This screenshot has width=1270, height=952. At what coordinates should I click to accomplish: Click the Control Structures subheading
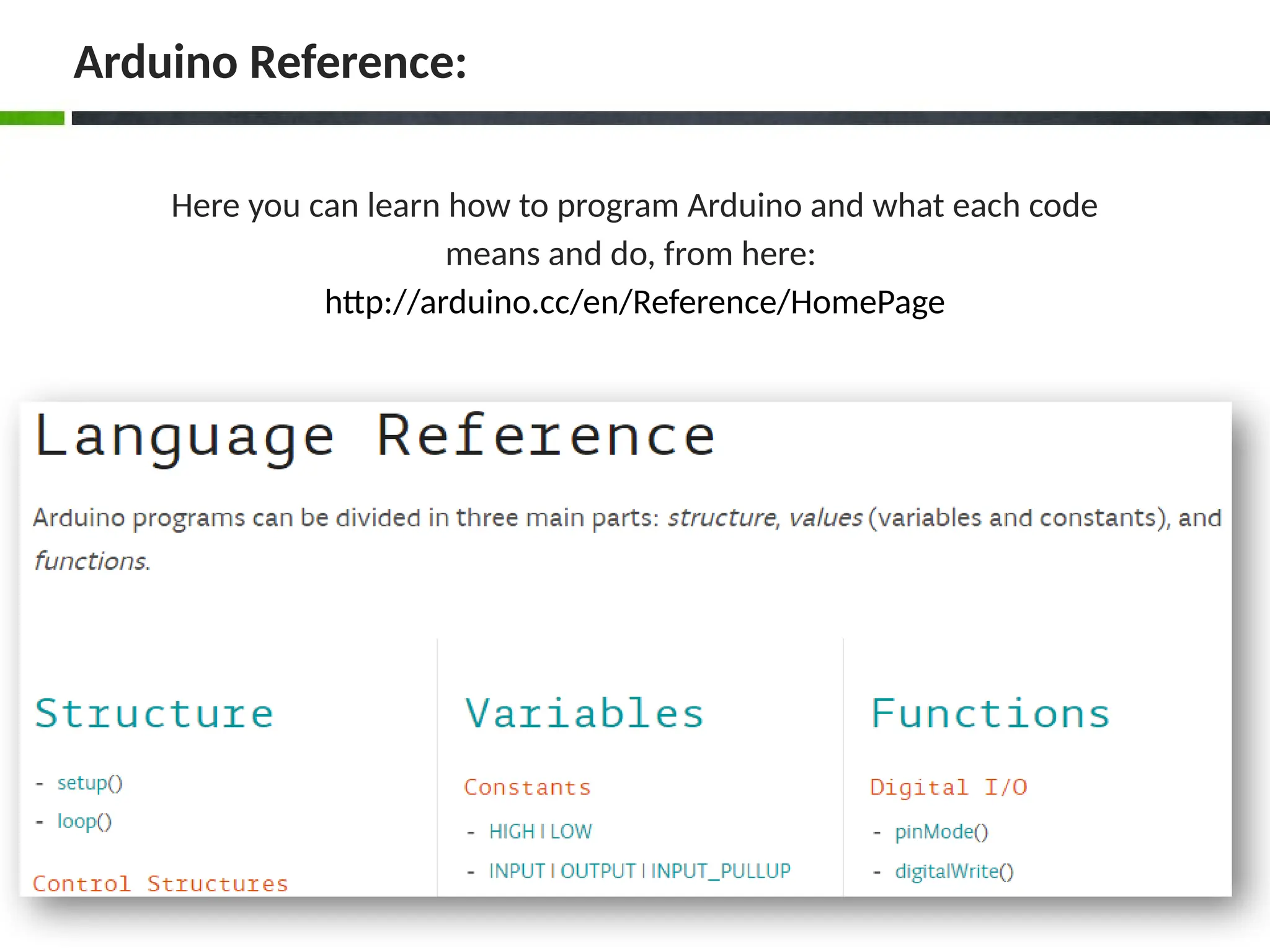pyautogui.click(x=161, y=883)
